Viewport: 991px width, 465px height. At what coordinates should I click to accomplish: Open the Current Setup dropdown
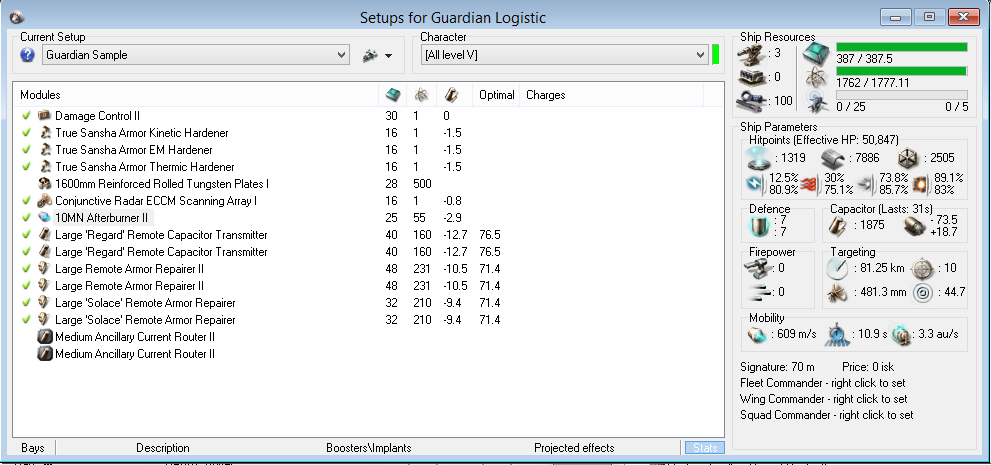tap(195, 55)
